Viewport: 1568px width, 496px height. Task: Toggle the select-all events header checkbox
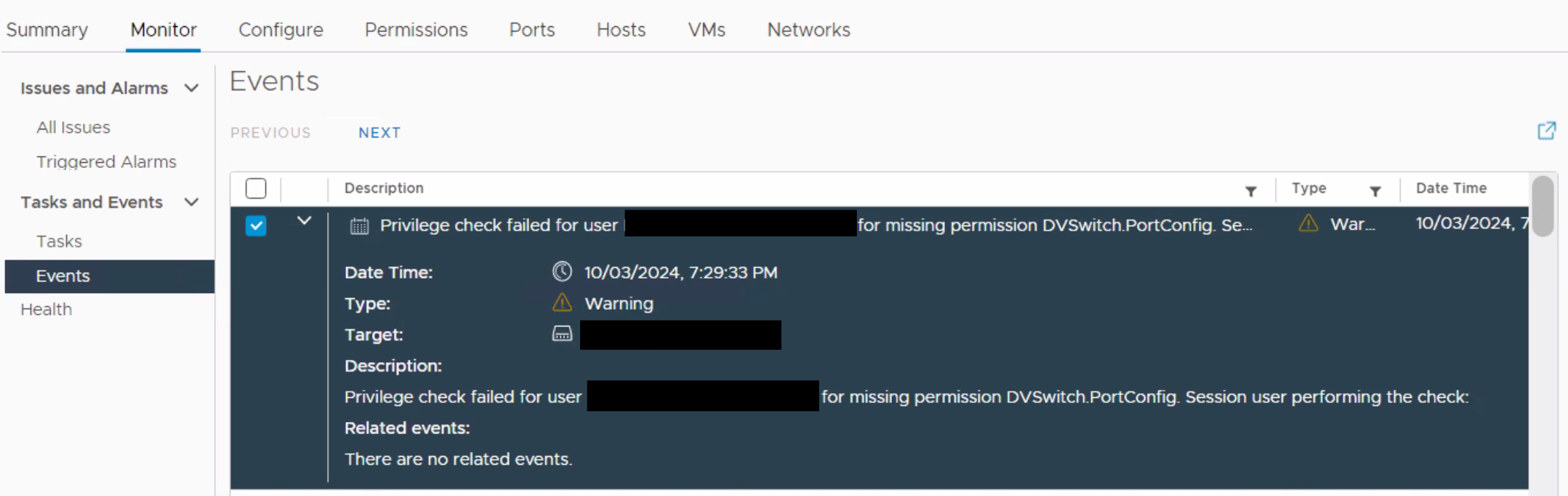(256, 188)
